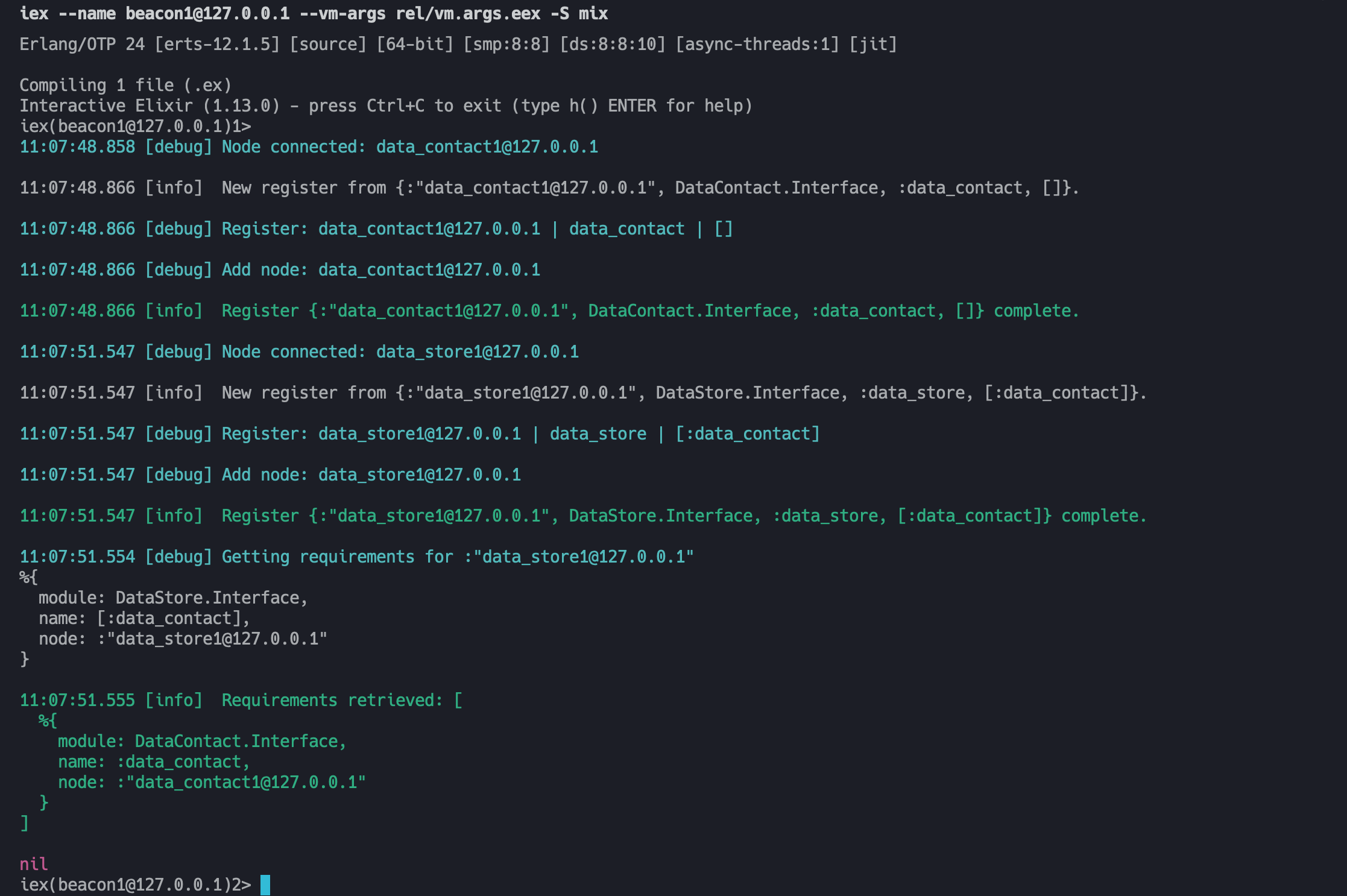Viewport: 1347px width, 896px height.
Task: Click New register from data_contact1 info line
Action: (549, 188)
